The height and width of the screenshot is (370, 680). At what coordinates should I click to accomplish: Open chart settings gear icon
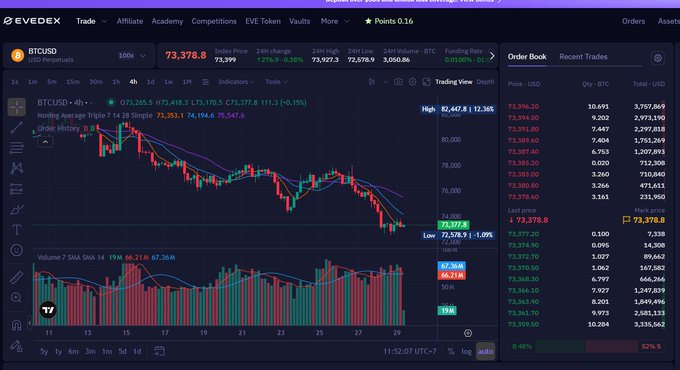(x=412, y=82)
